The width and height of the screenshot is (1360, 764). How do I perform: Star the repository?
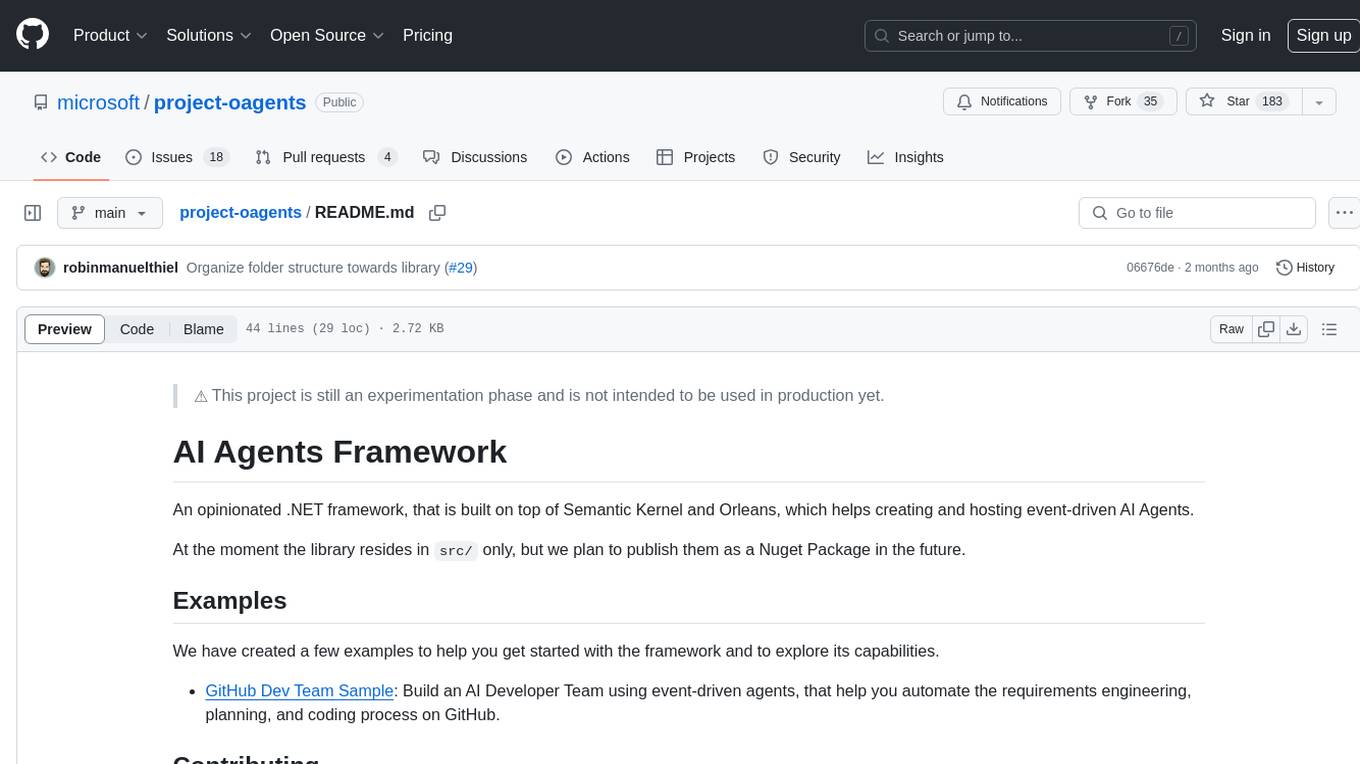1243,102
